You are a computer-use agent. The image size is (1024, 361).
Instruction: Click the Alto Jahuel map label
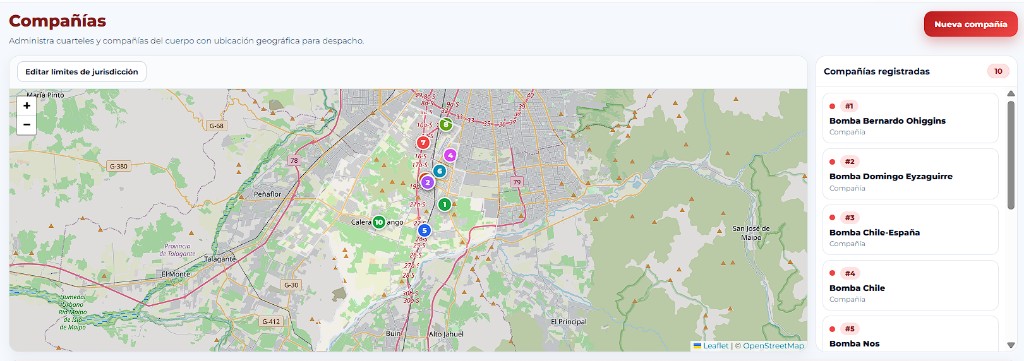click(x=445, y=334)
